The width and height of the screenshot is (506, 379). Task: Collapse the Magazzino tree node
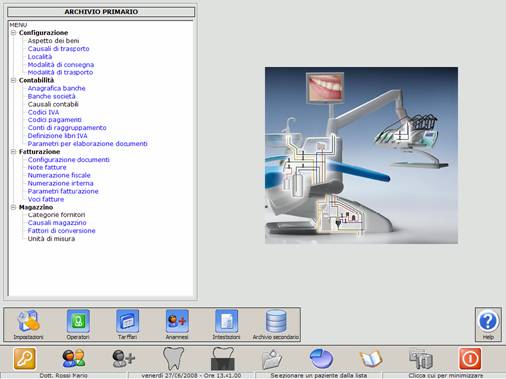point(13,207)
